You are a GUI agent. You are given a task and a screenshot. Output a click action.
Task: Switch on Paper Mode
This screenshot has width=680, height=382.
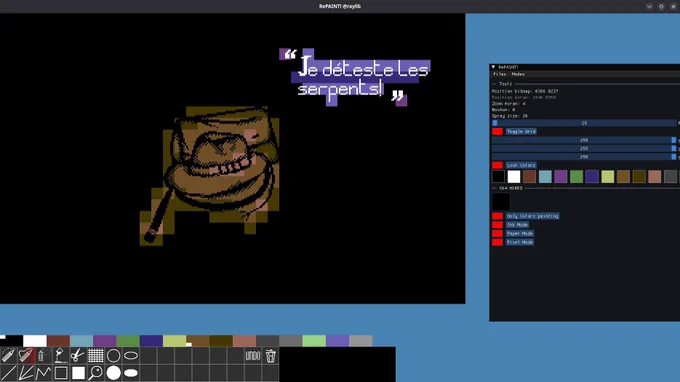click(x=520, y=233)
